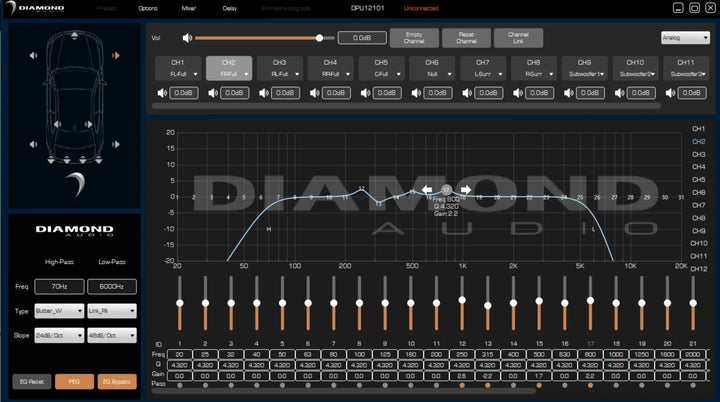Viewport: 720px width, 402px height.
Task: Select highlighted front right speaker on car
Action: pos(116,55)
